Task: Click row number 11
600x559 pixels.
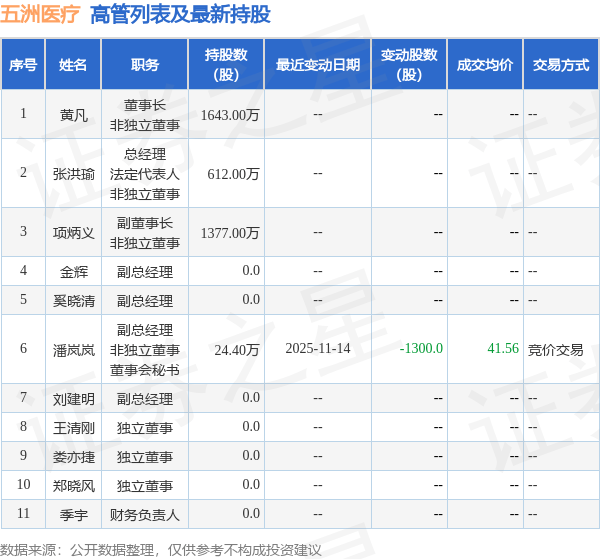Action: 23,513
